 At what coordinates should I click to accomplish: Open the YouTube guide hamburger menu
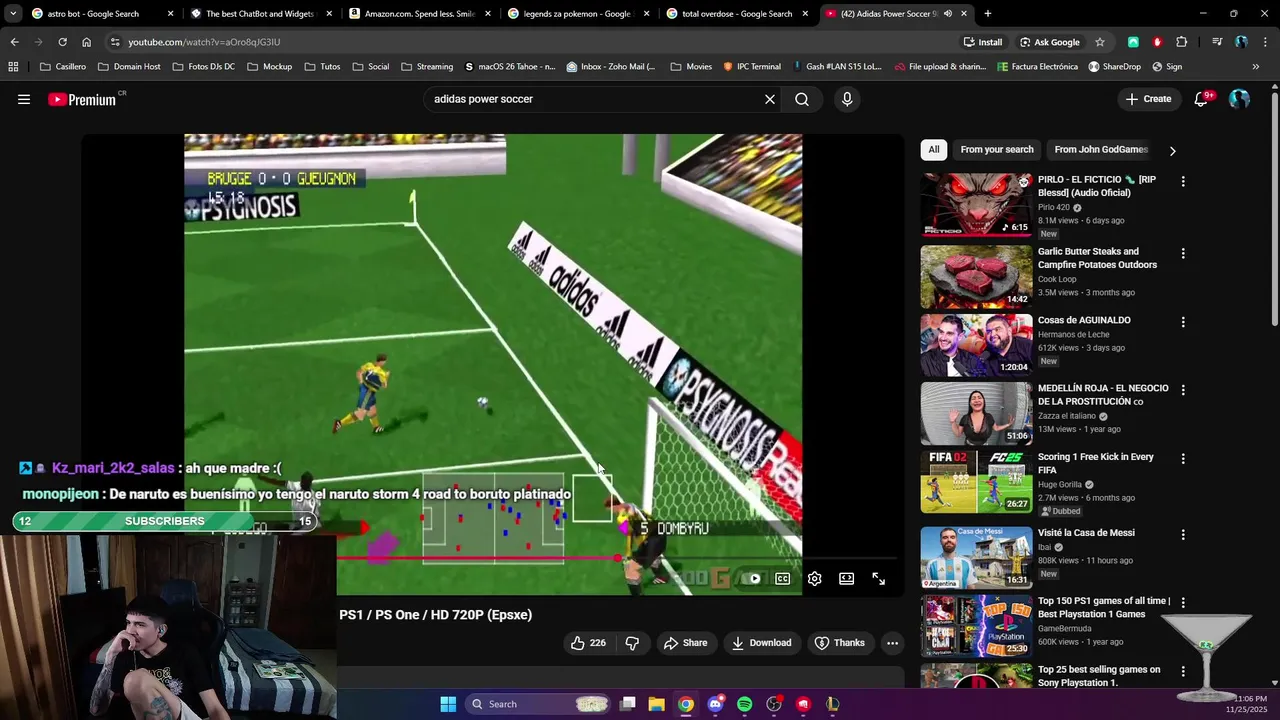(x=24, y=99)
